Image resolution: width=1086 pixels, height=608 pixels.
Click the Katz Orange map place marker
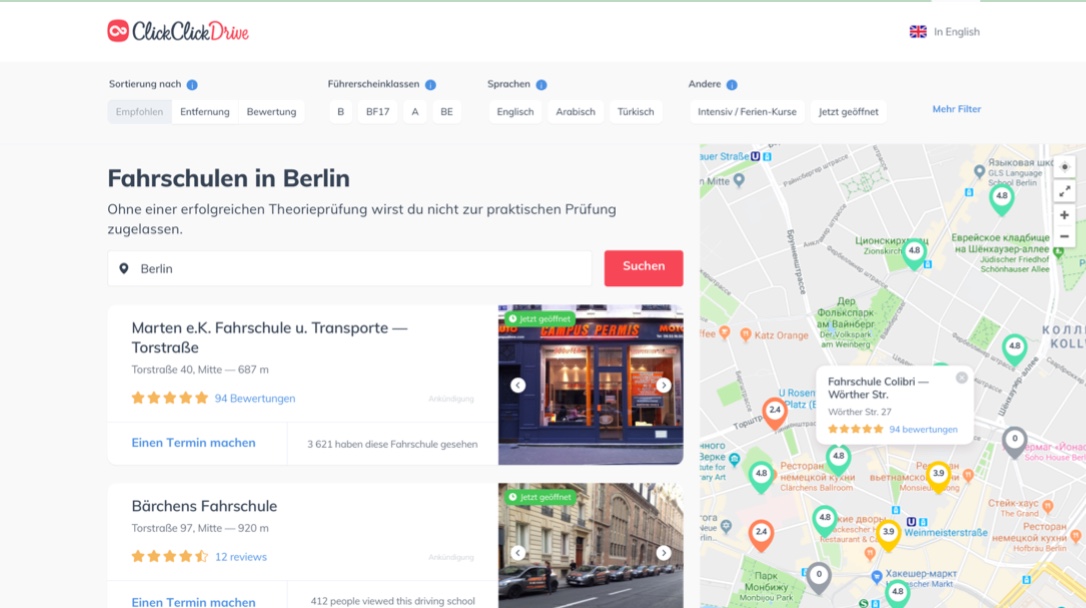745,335
